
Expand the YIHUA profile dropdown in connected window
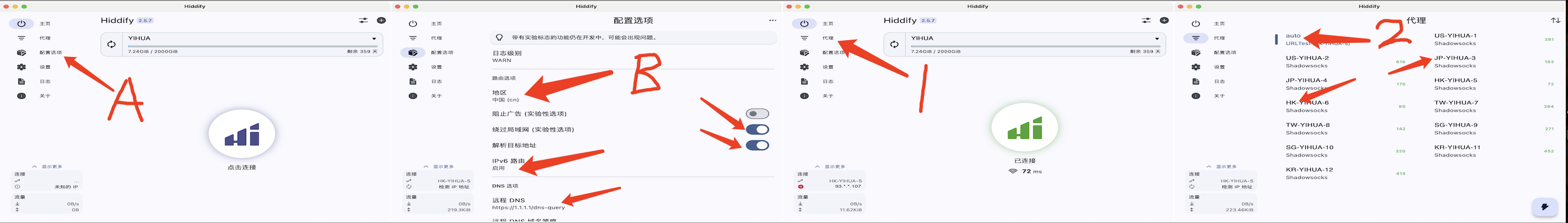click(x=1157, y=38)
